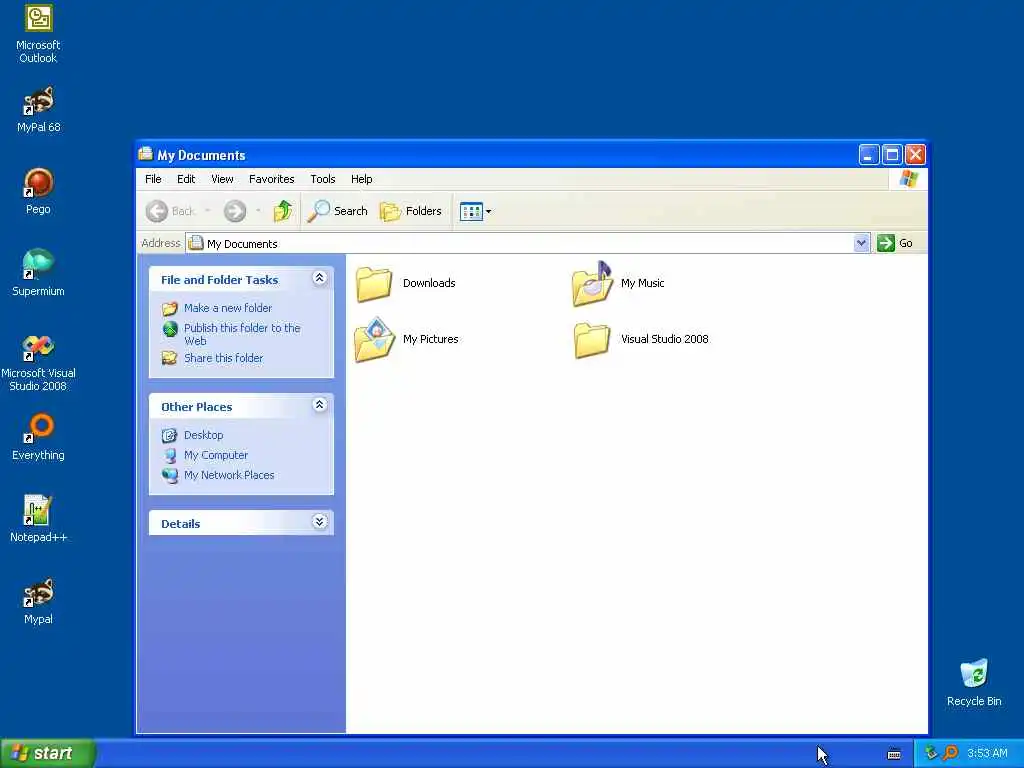Select the Notepad++ desktop shortcut
Viewport: 1024px width, 768px height.
[x=38, y=519]
